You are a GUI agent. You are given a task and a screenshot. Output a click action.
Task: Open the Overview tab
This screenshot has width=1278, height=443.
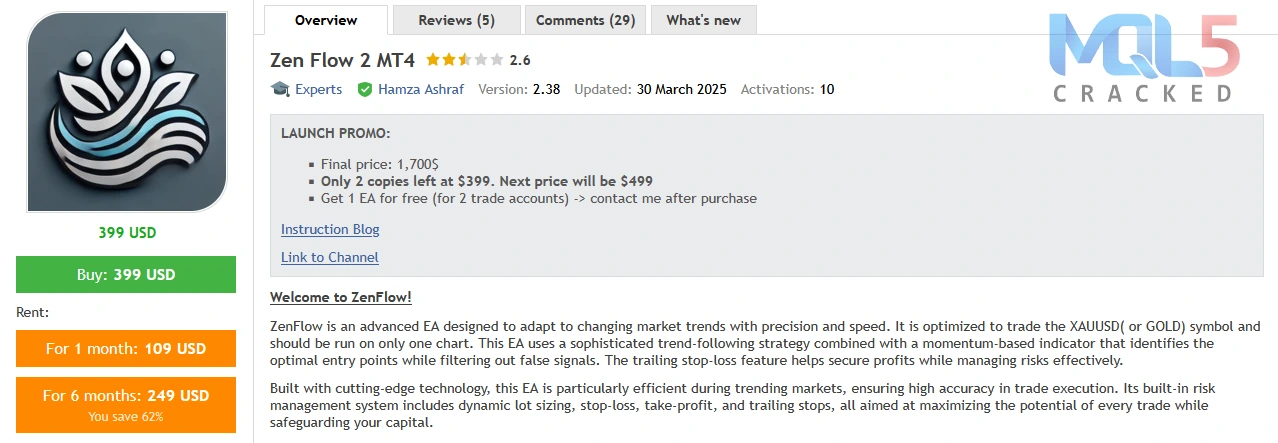(326, 20)
